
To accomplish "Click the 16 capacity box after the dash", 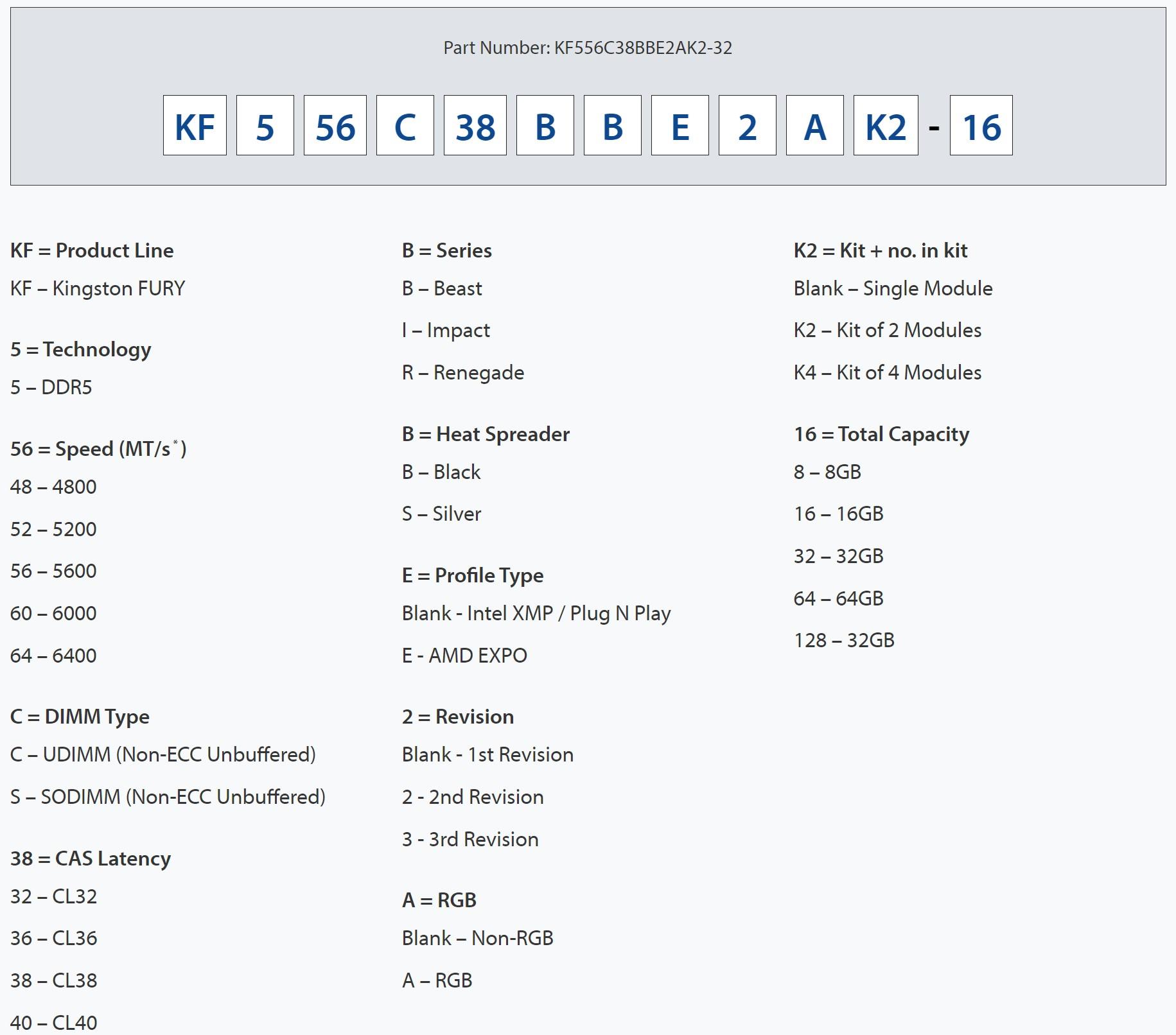I will (981, 126).
